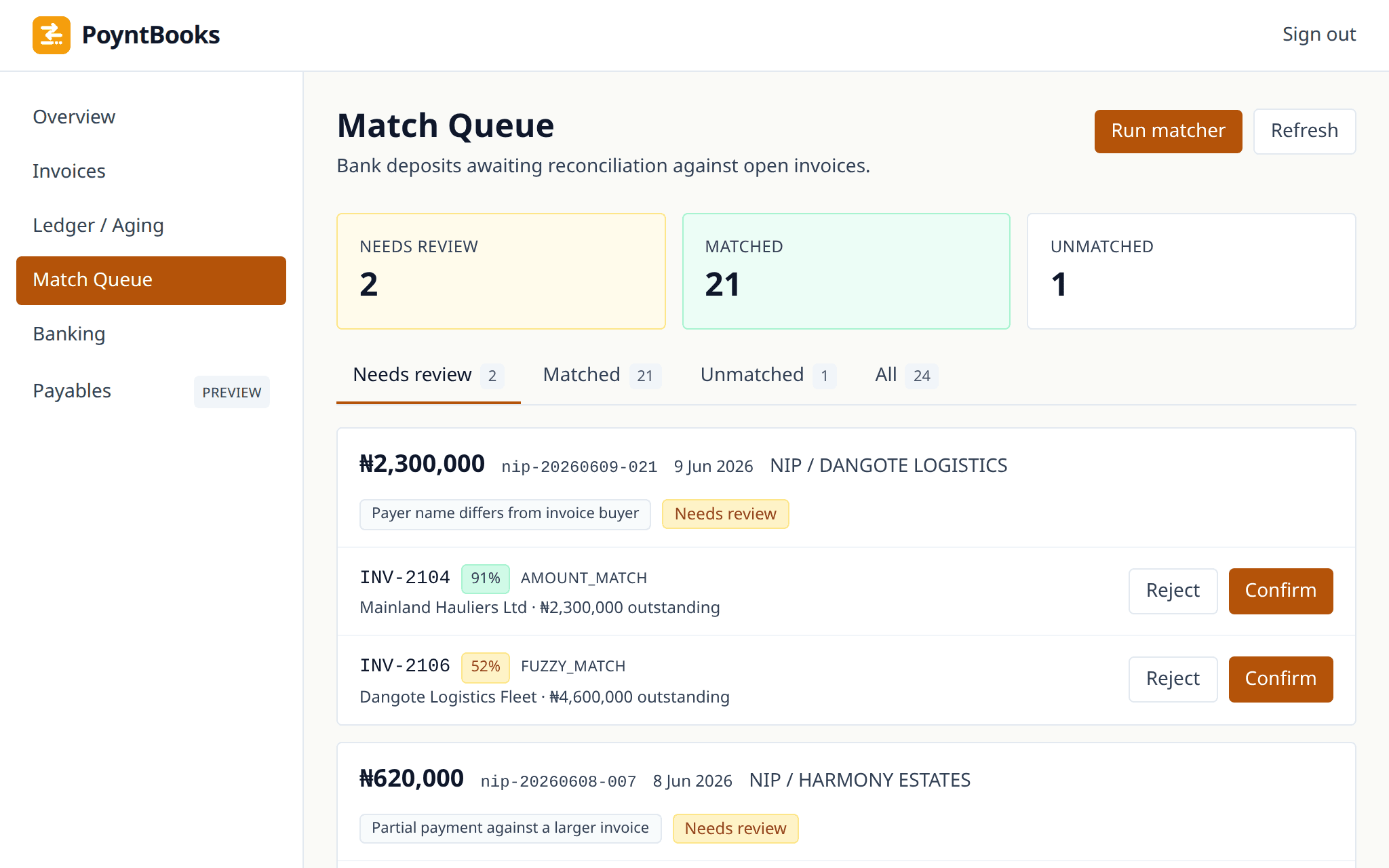Click the 9 Jun 2026 date
The width and height of the screenshot is (1389, 868).
click(x=713, y=467)
